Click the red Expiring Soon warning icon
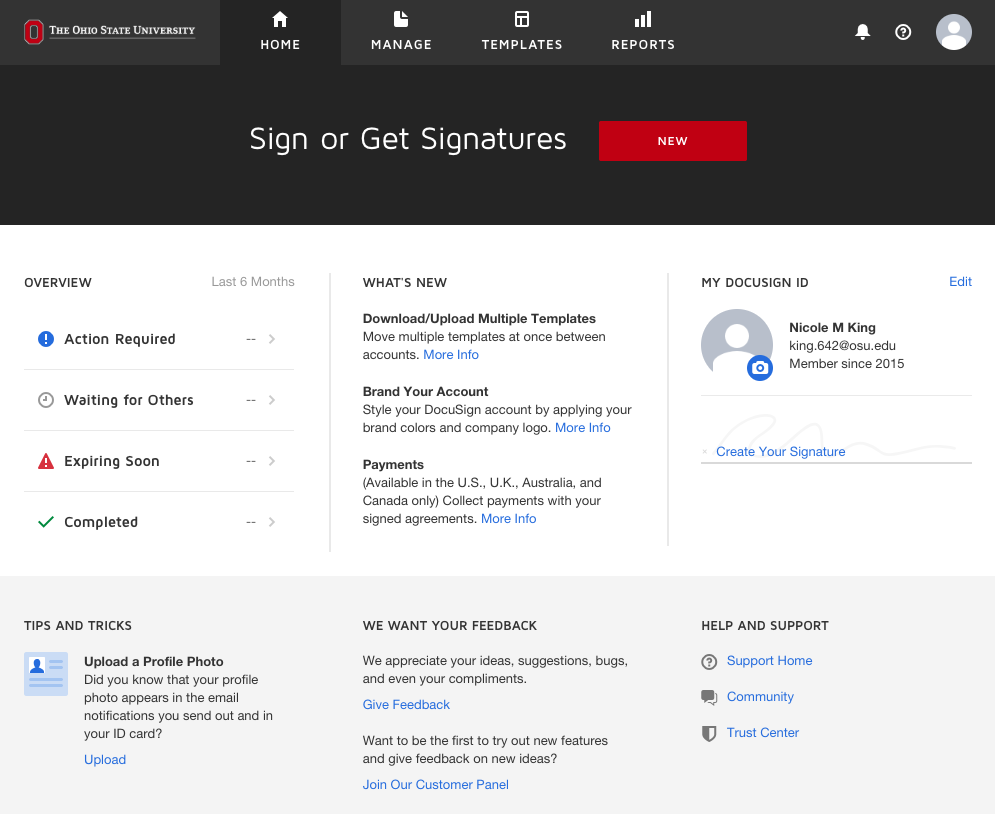The height and width of the screenshot is (814, 995). coord(46,461)
